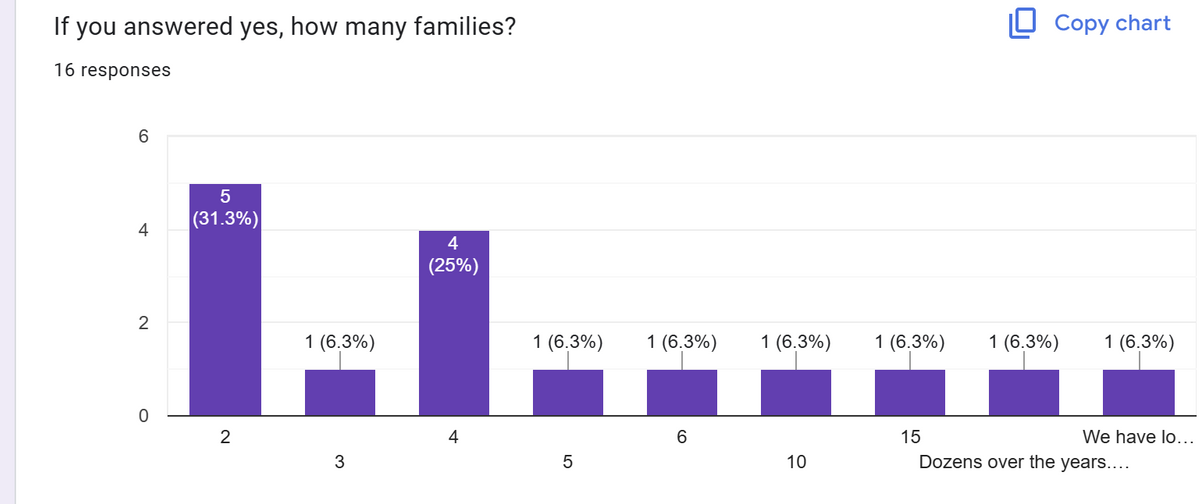Select the bar for answer 3
Image resolution: width=1200 pixels, height=504 pixels.
click(339, 392)
